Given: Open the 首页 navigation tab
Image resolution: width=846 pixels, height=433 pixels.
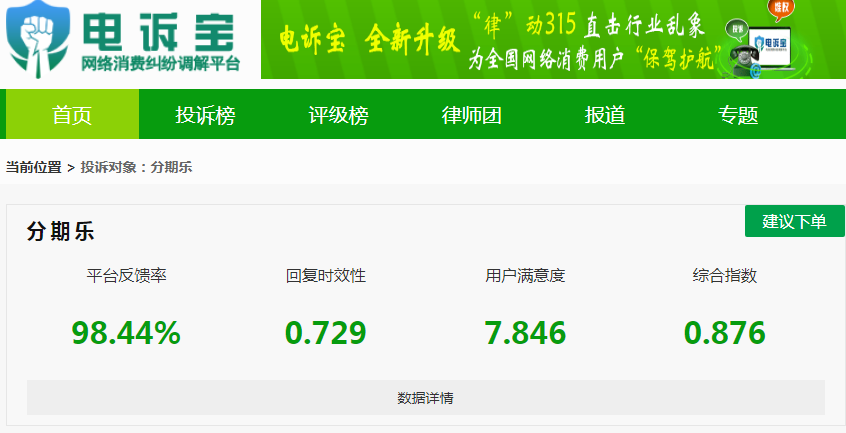Looking at the screenshot, I should pyautogui.click(x=72, y=114).
